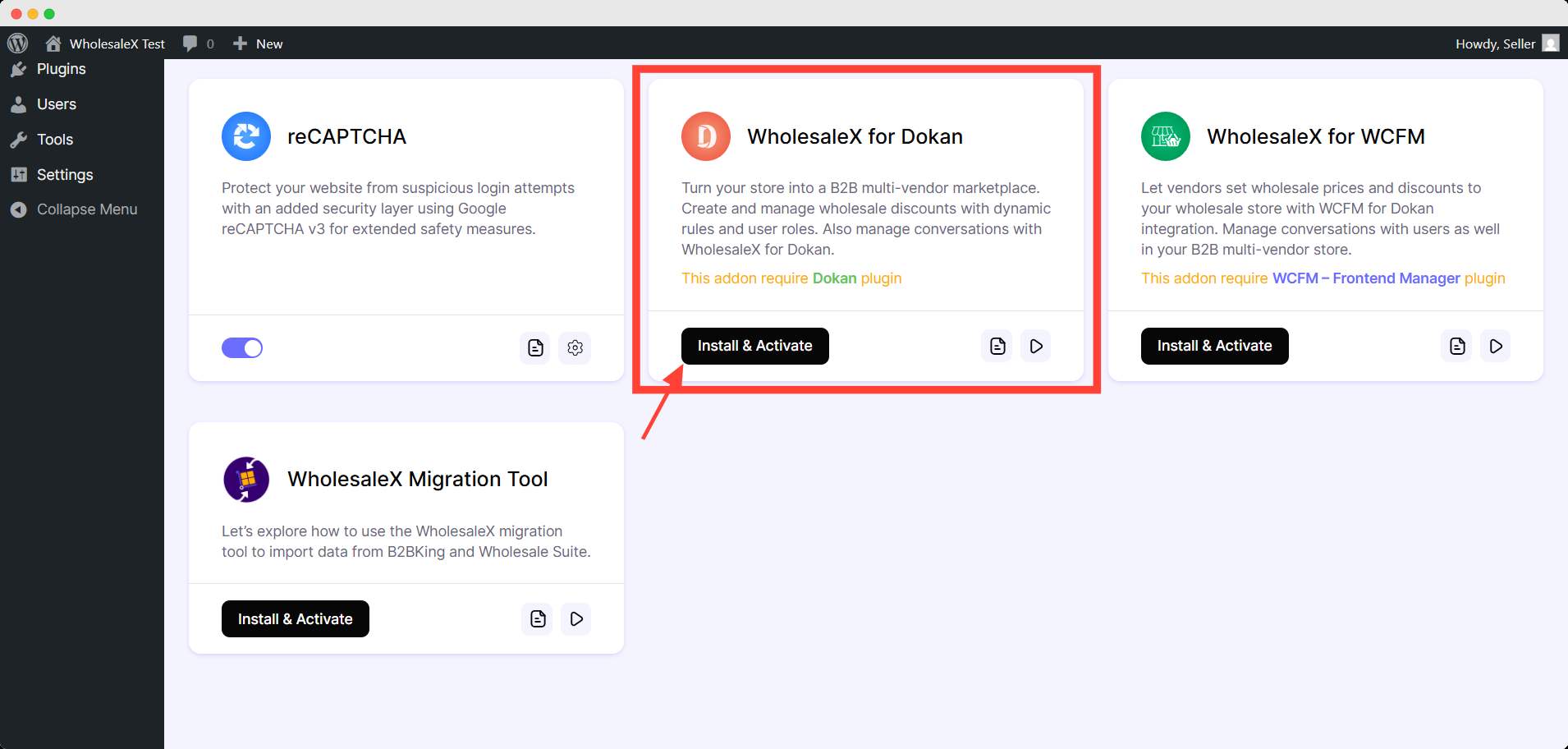
Task: Click the Dokan addon logo icon
Action: pyautogui.click(x=706, y=136)
